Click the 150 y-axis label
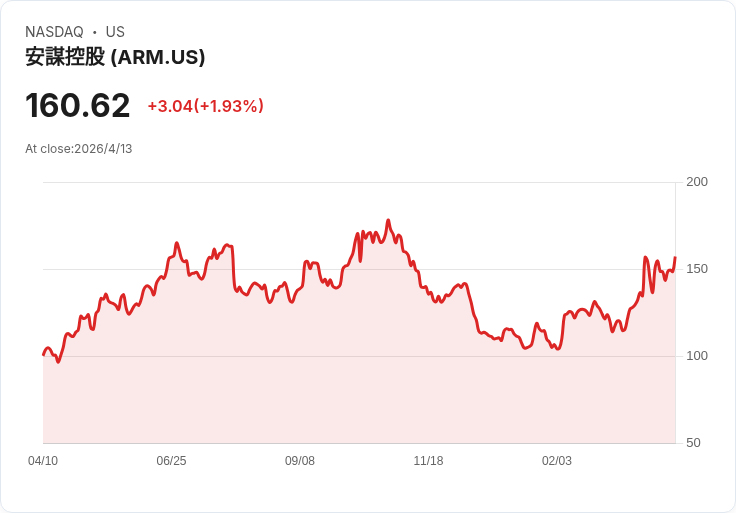 697,269
